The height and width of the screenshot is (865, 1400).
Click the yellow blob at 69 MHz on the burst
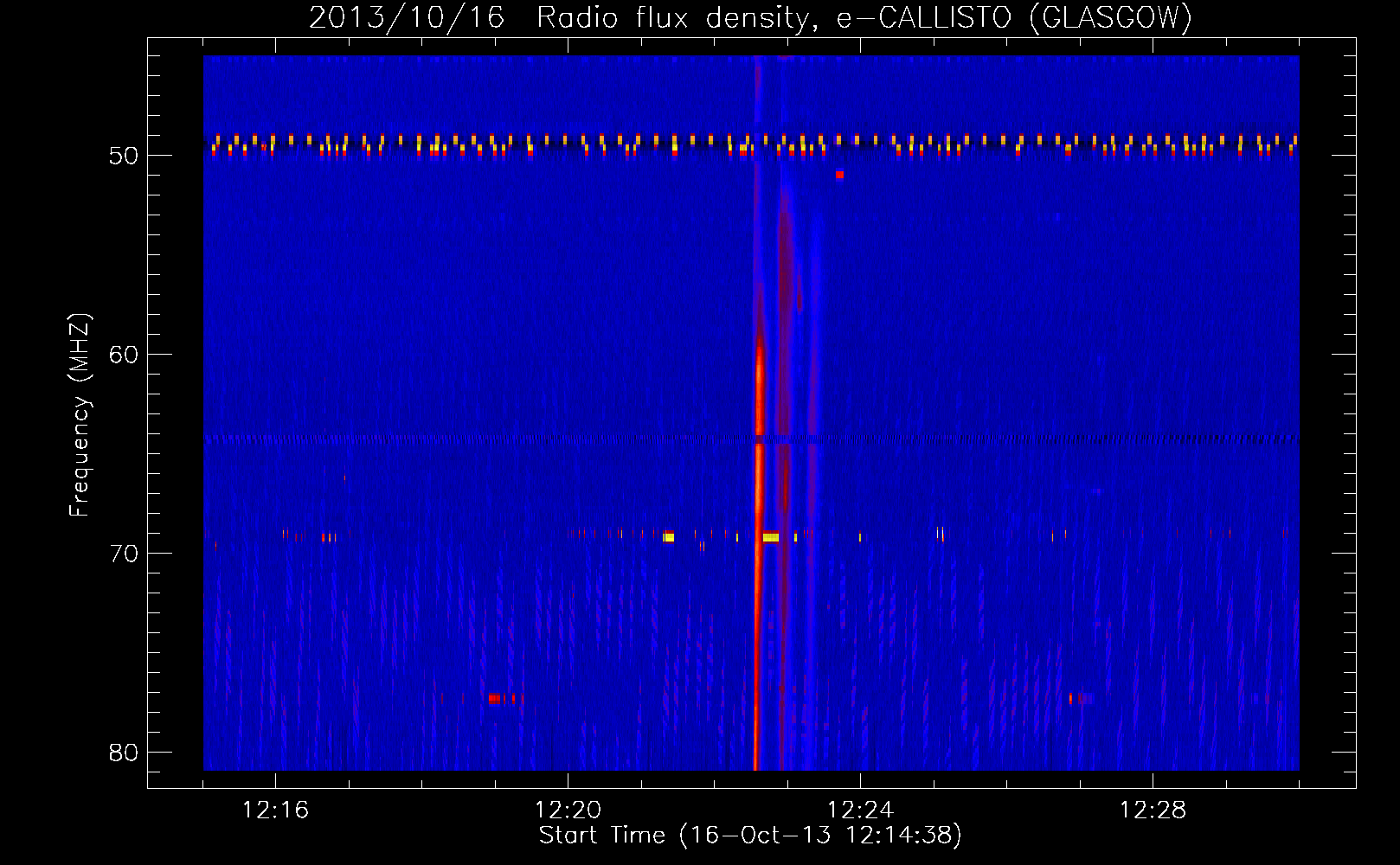click(770, 537)
